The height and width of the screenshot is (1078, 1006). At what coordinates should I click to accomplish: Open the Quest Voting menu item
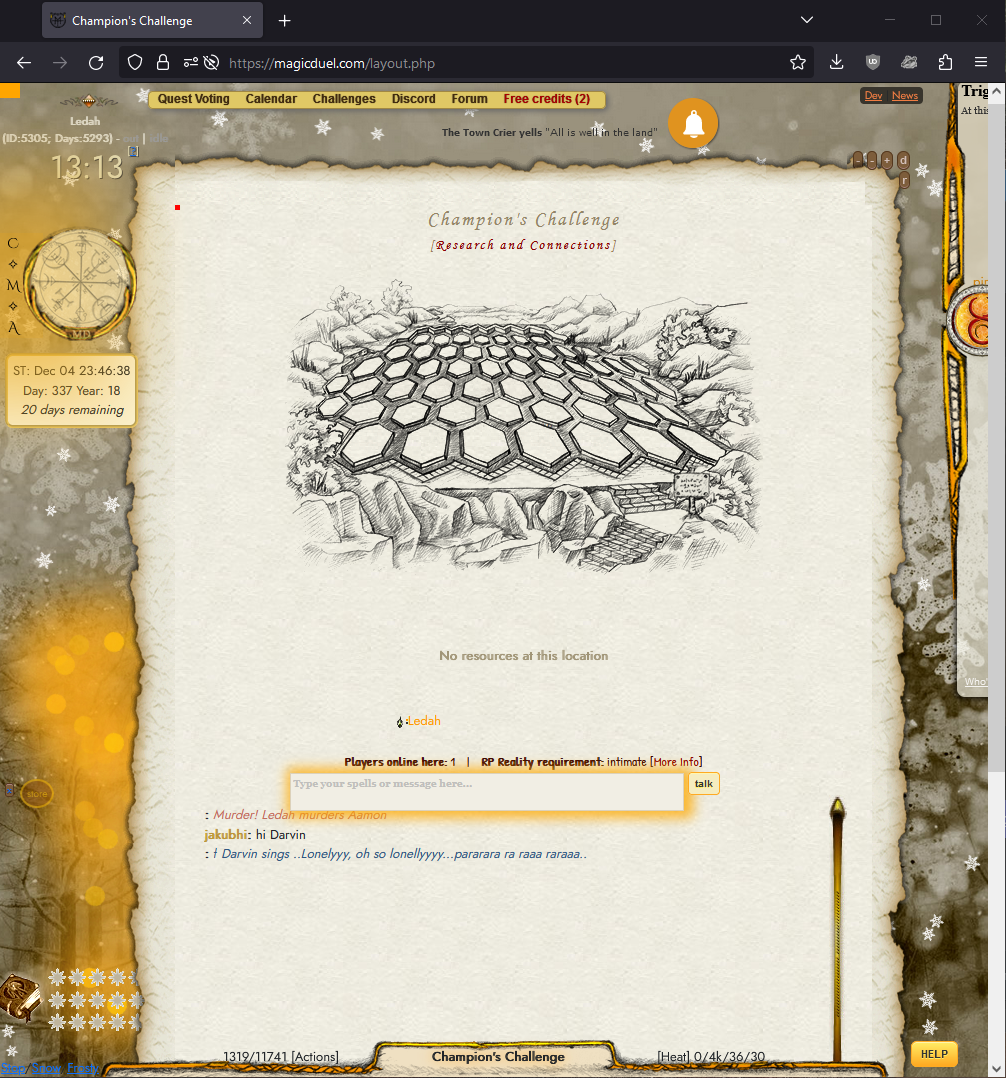tap(193, 99)
